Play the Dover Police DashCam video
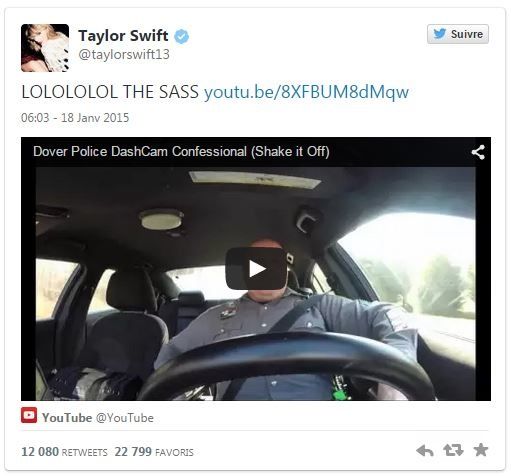511x476 pixels. coord(256,269)
